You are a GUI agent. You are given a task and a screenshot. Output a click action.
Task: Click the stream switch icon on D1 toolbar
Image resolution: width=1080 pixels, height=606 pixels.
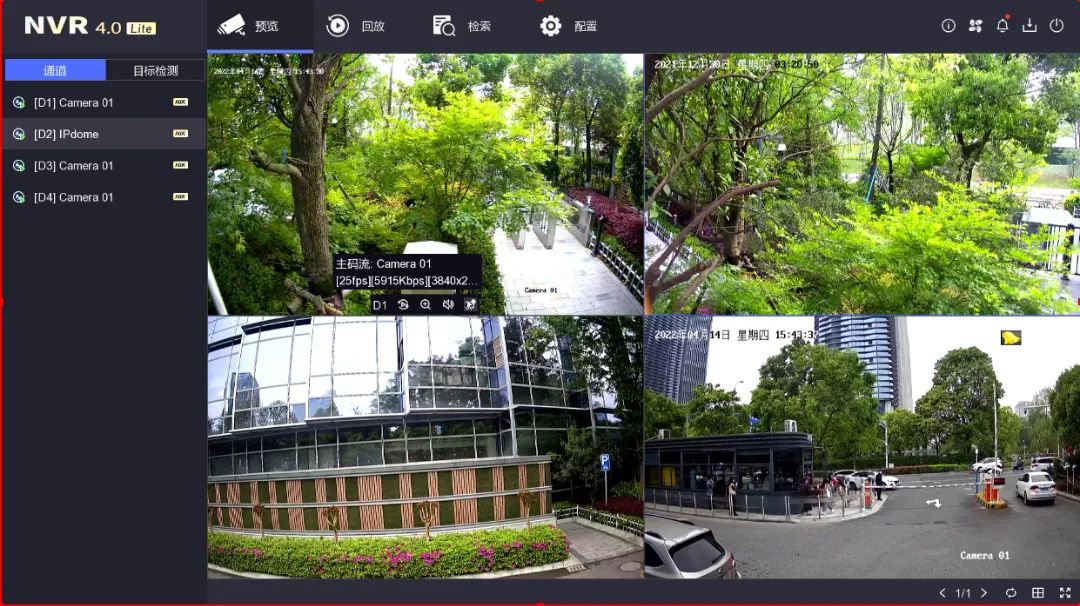point(403,305)
